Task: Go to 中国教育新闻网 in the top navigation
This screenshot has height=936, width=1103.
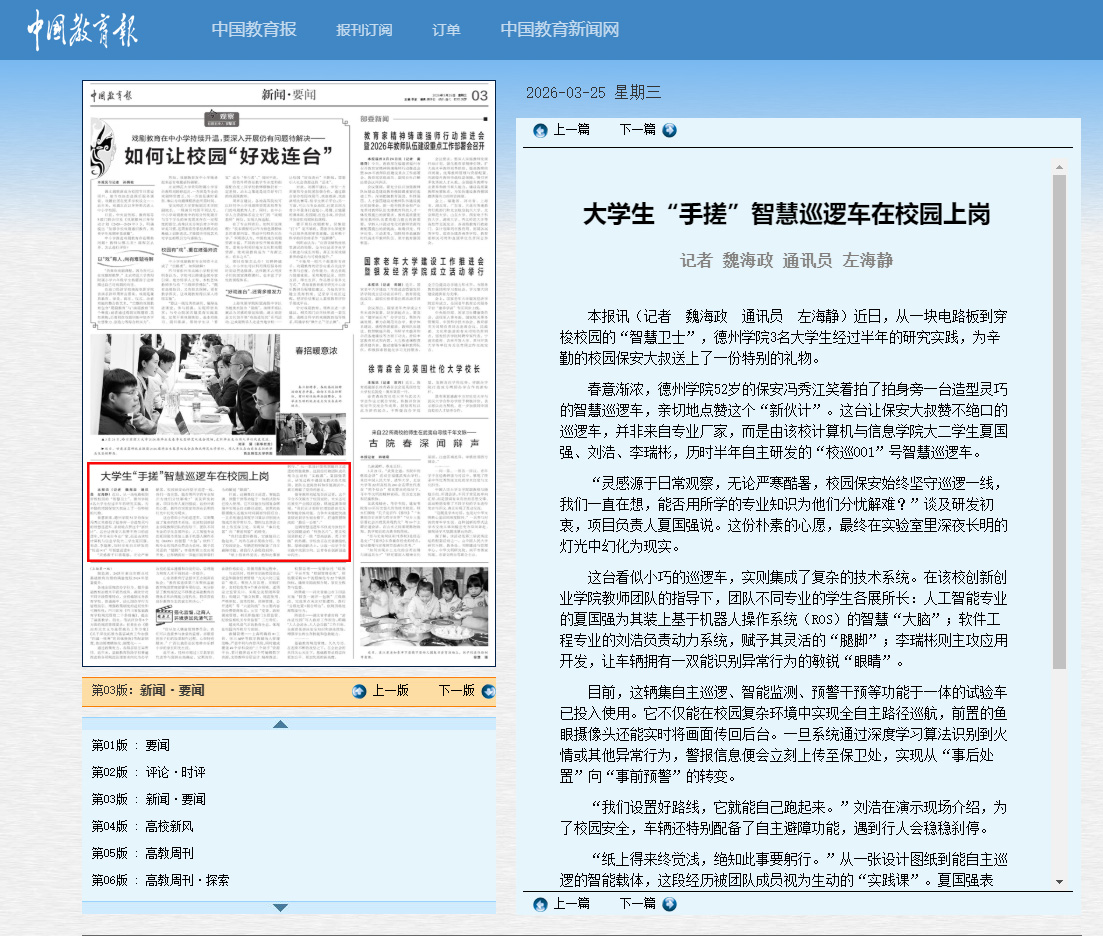Action: pos(560,30)
